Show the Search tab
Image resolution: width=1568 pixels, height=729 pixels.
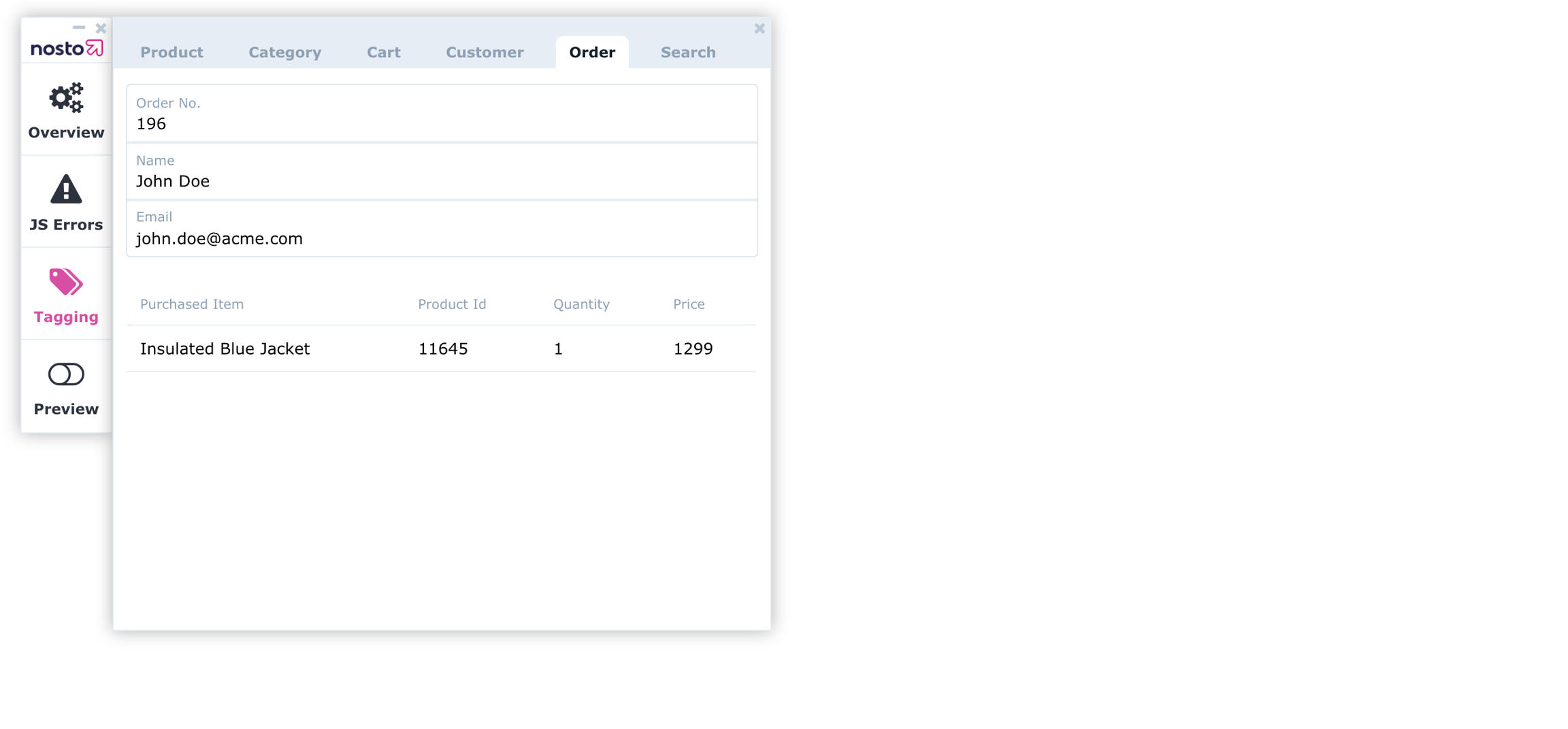click(687, 52)
